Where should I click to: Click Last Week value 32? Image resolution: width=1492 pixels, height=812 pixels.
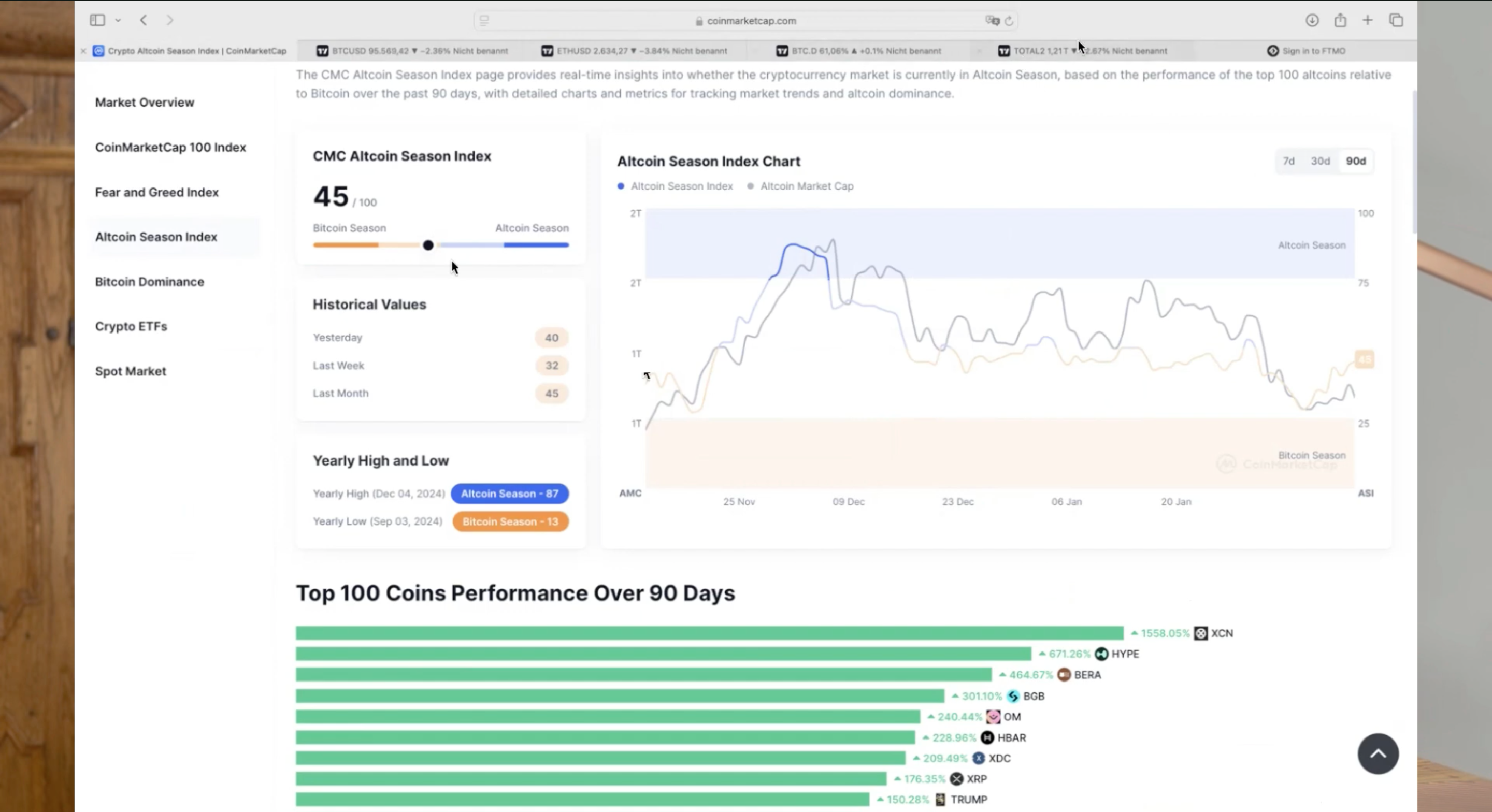[x=551, y=366]
